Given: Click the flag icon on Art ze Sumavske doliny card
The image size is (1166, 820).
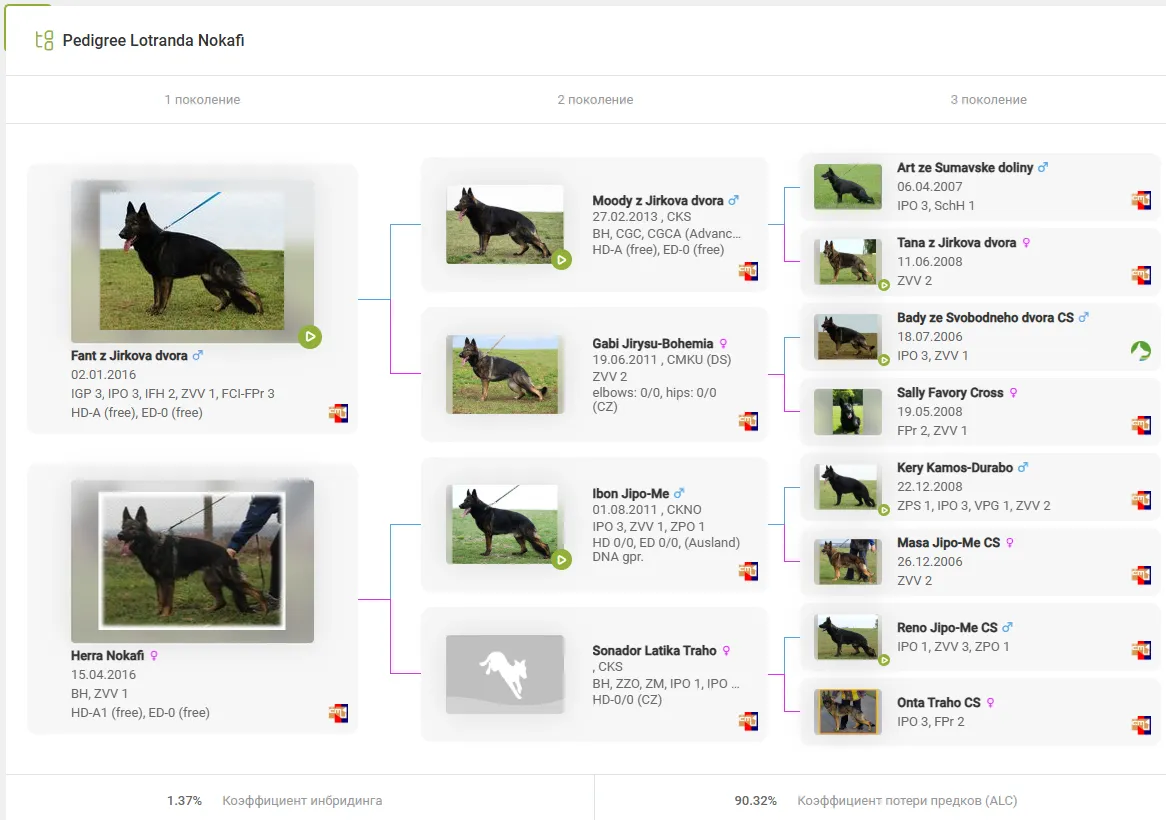Looking at the screenshot, I should click(x=1141, y=200).
